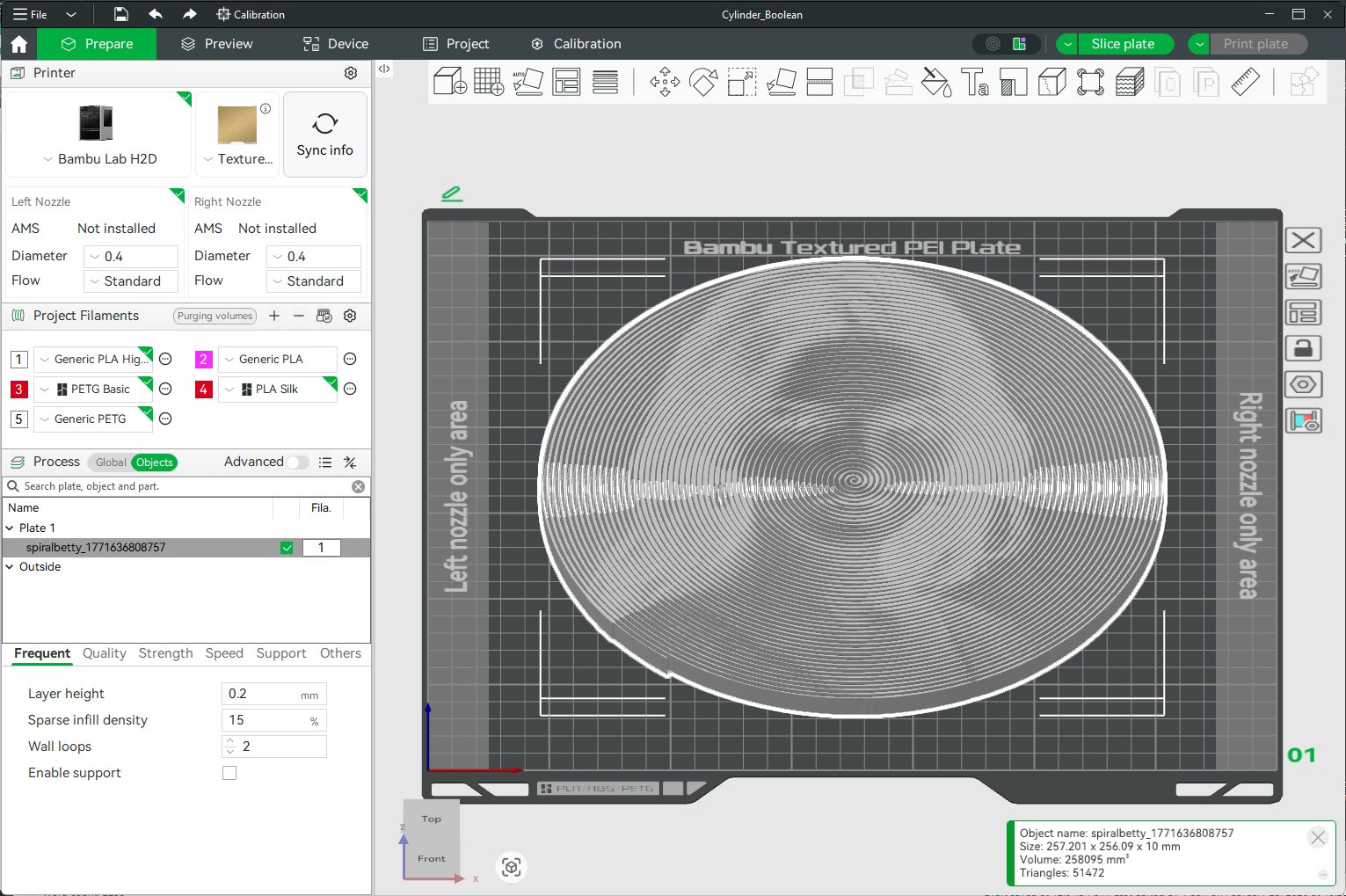Click the lock icon beside the plate

[1303, 348]
